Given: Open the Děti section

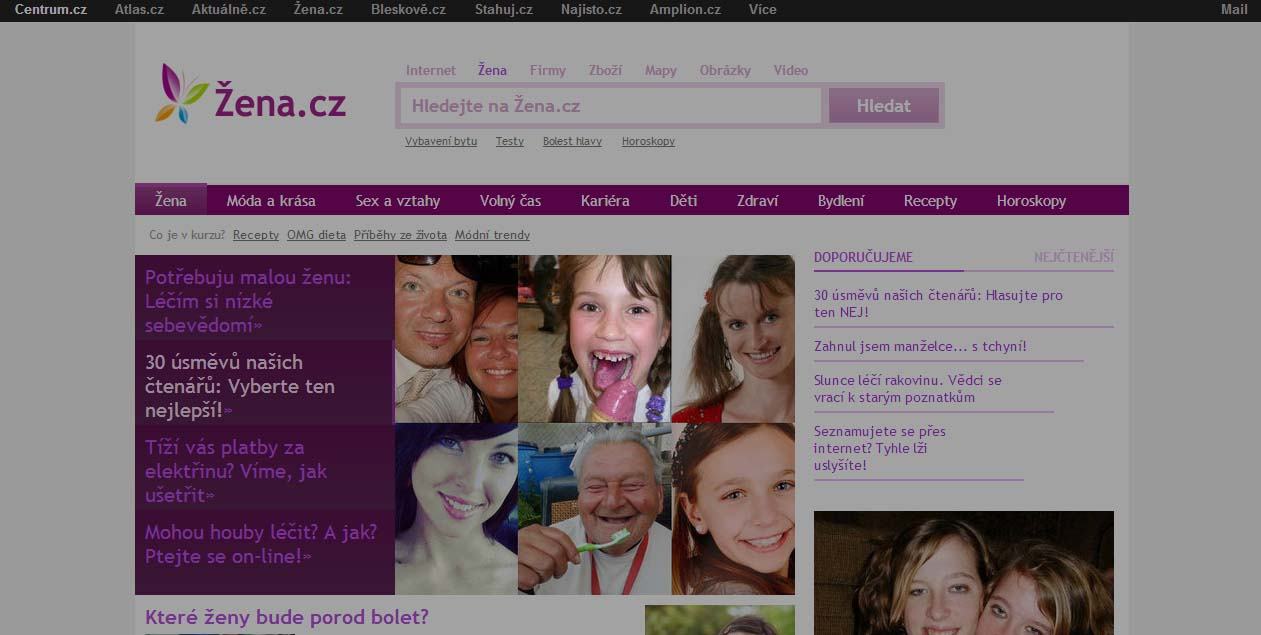Looking at the screenshot, I should point(683,201).
